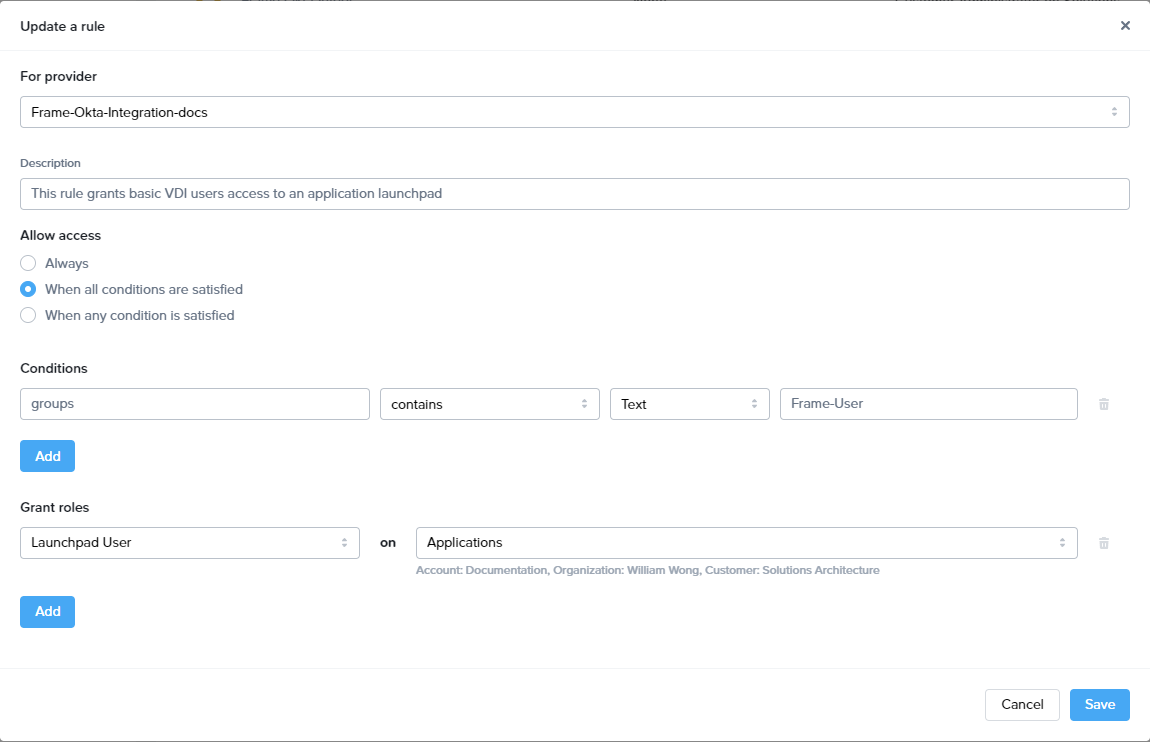Click the Account and Organization helper text

[x=647, y=571]
